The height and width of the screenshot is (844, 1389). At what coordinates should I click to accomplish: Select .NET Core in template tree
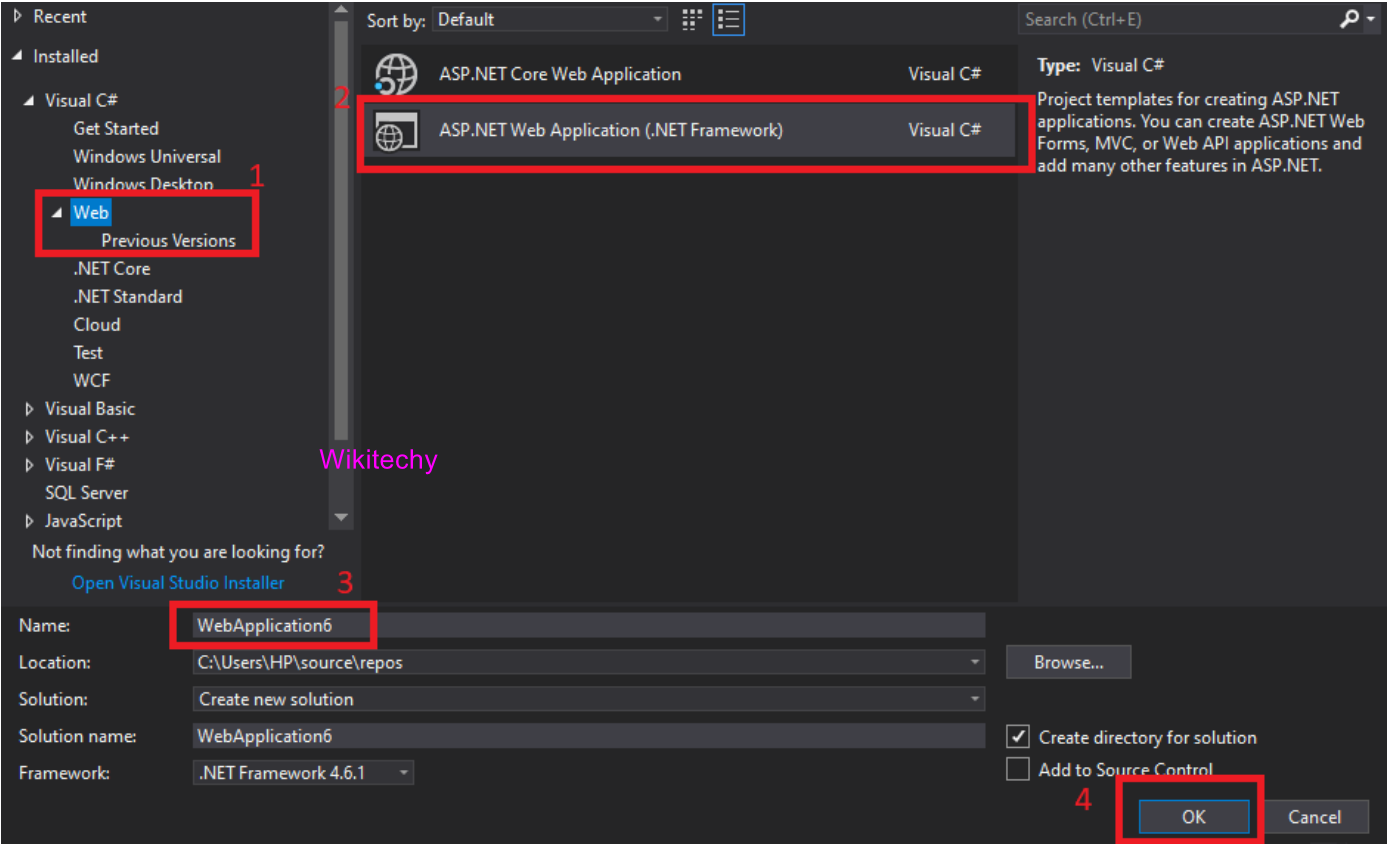tap(111, 269)
